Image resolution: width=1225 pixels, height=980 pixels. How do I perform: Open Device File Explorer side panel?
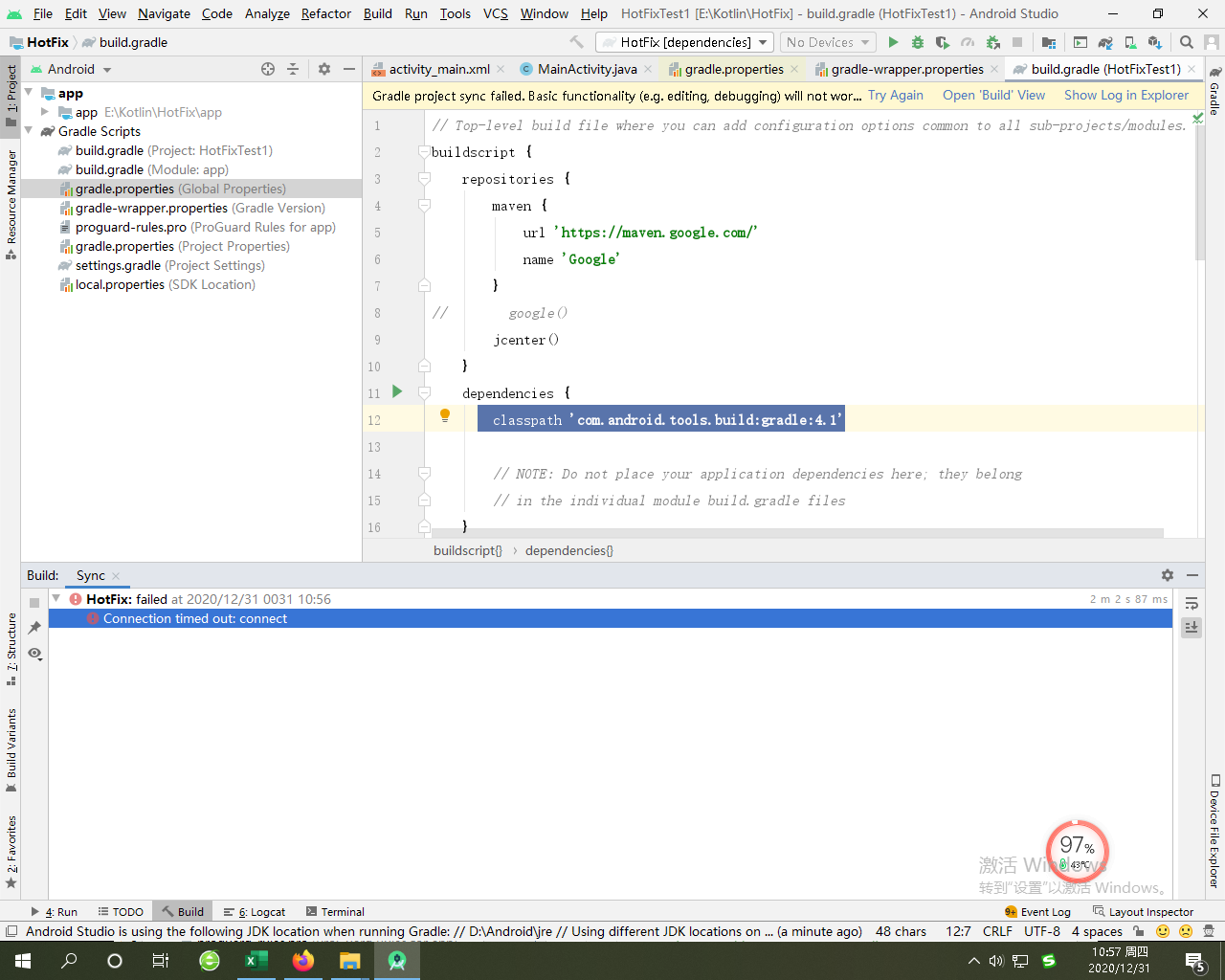coord(1214,831)
